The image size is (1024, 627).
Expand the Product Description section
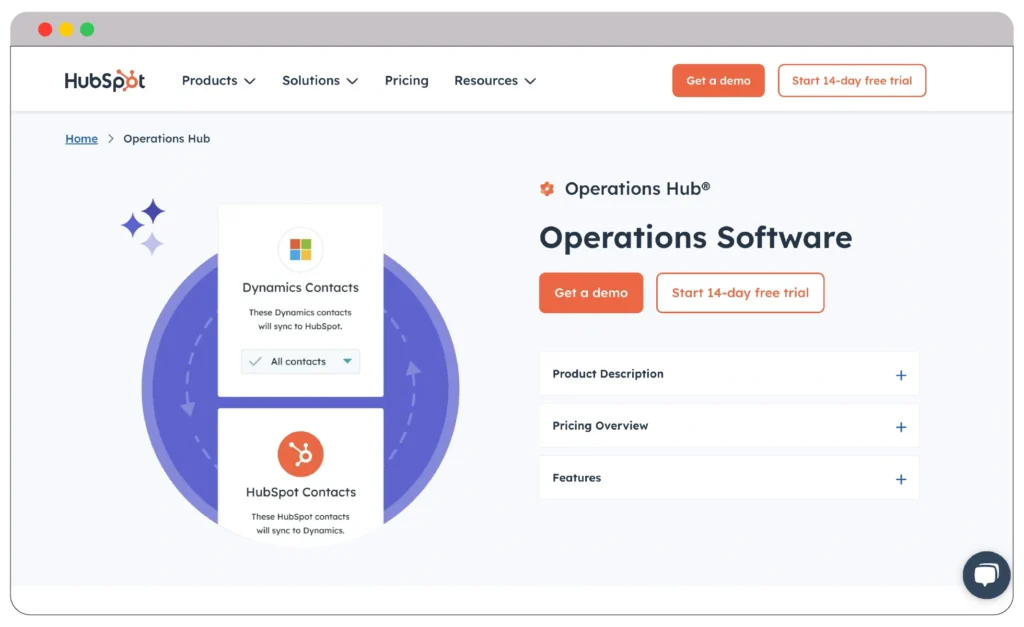729,374
